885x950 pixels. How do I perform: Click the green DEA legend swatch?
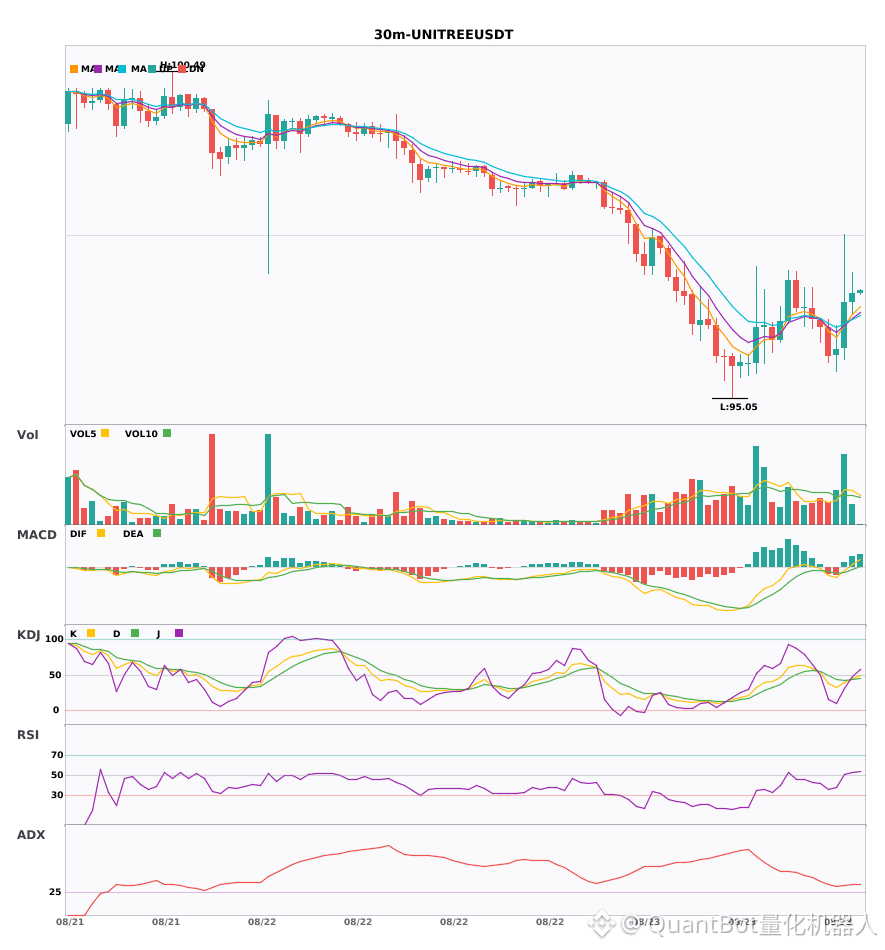(x=157, y=533)
